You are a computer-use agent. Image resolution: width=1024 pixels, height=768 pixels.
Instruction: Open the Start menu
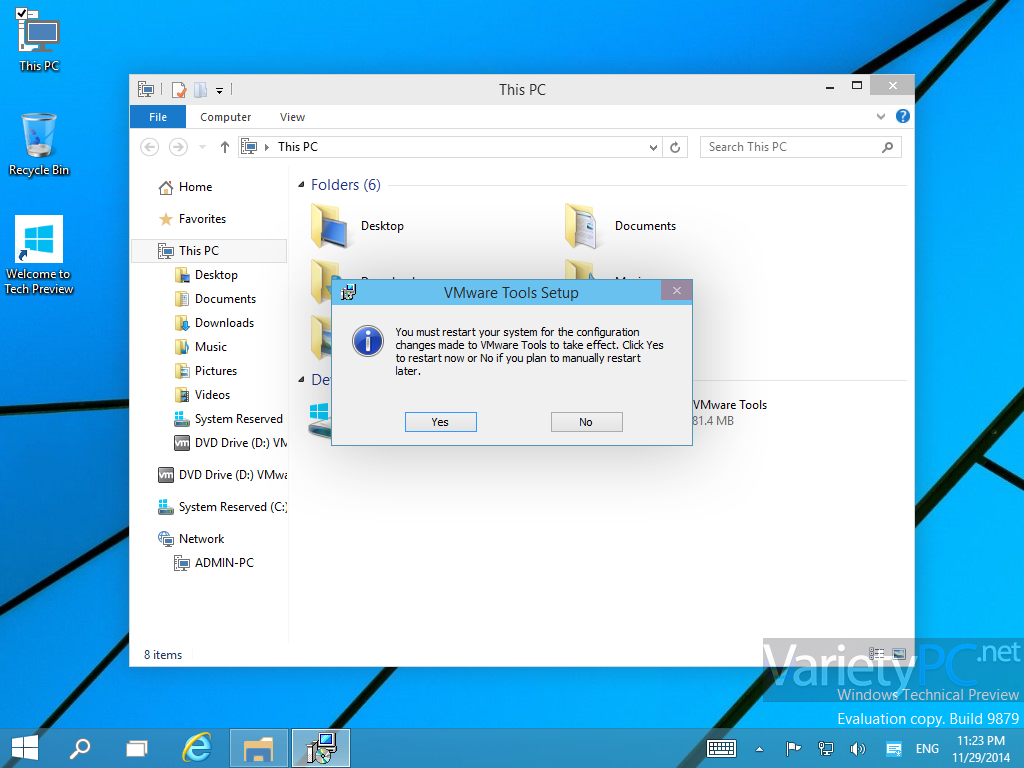[x=25, y=748]
